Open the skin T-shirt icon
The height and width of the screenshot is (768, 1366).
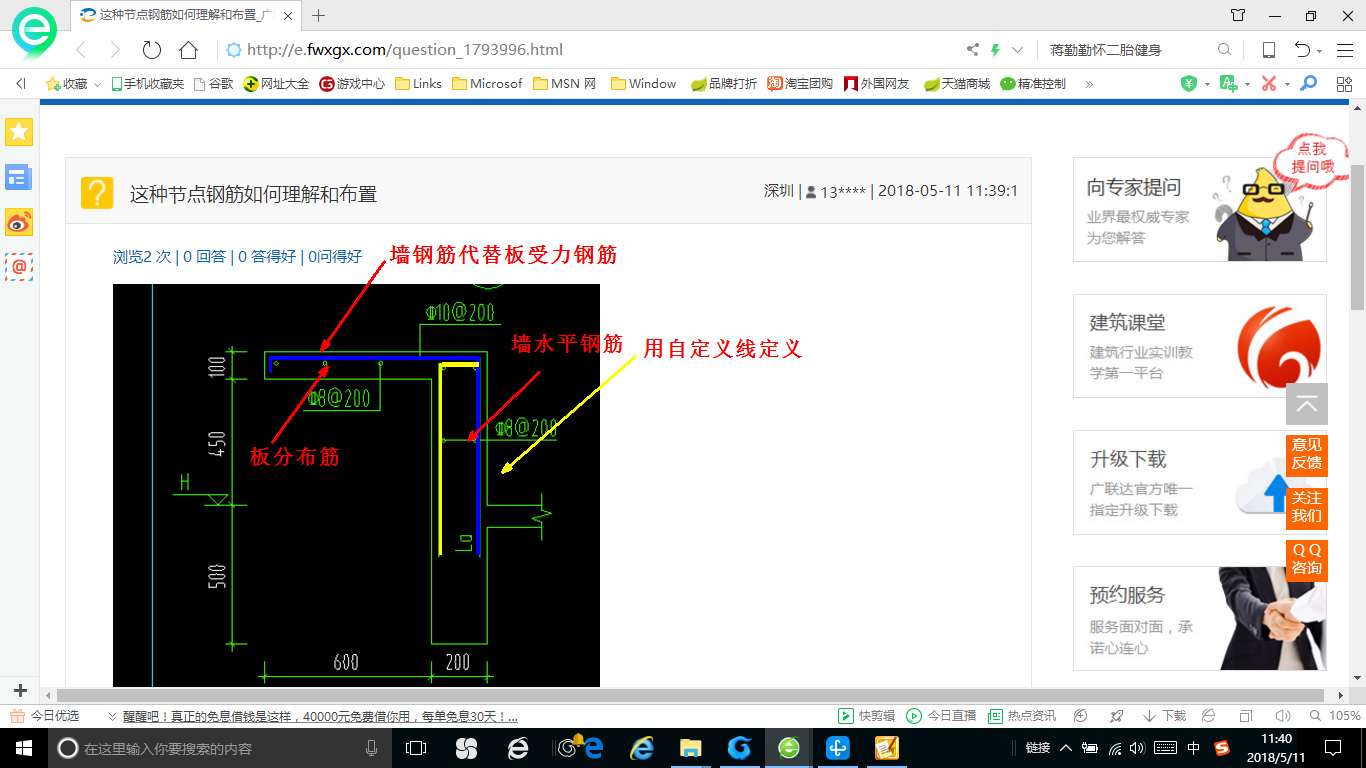pyautogui.click(x=1238, y=15)
